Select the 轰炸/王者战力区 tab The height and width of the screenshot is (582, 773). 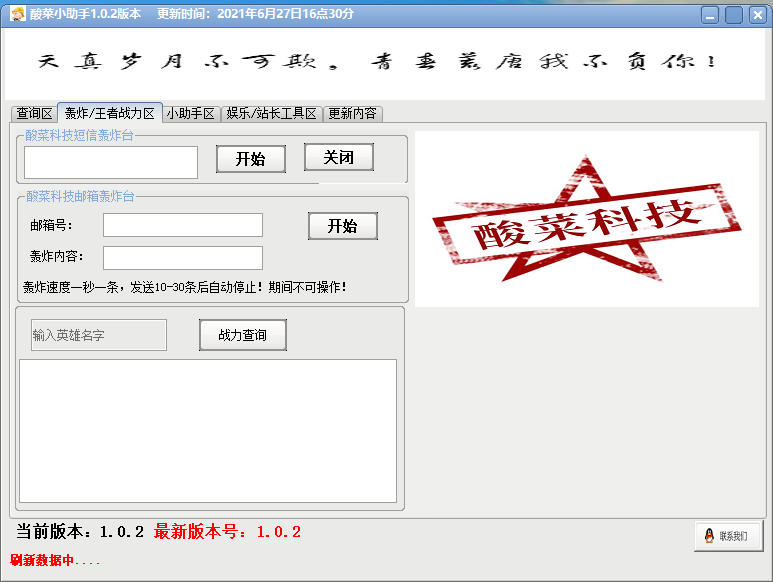110,114
